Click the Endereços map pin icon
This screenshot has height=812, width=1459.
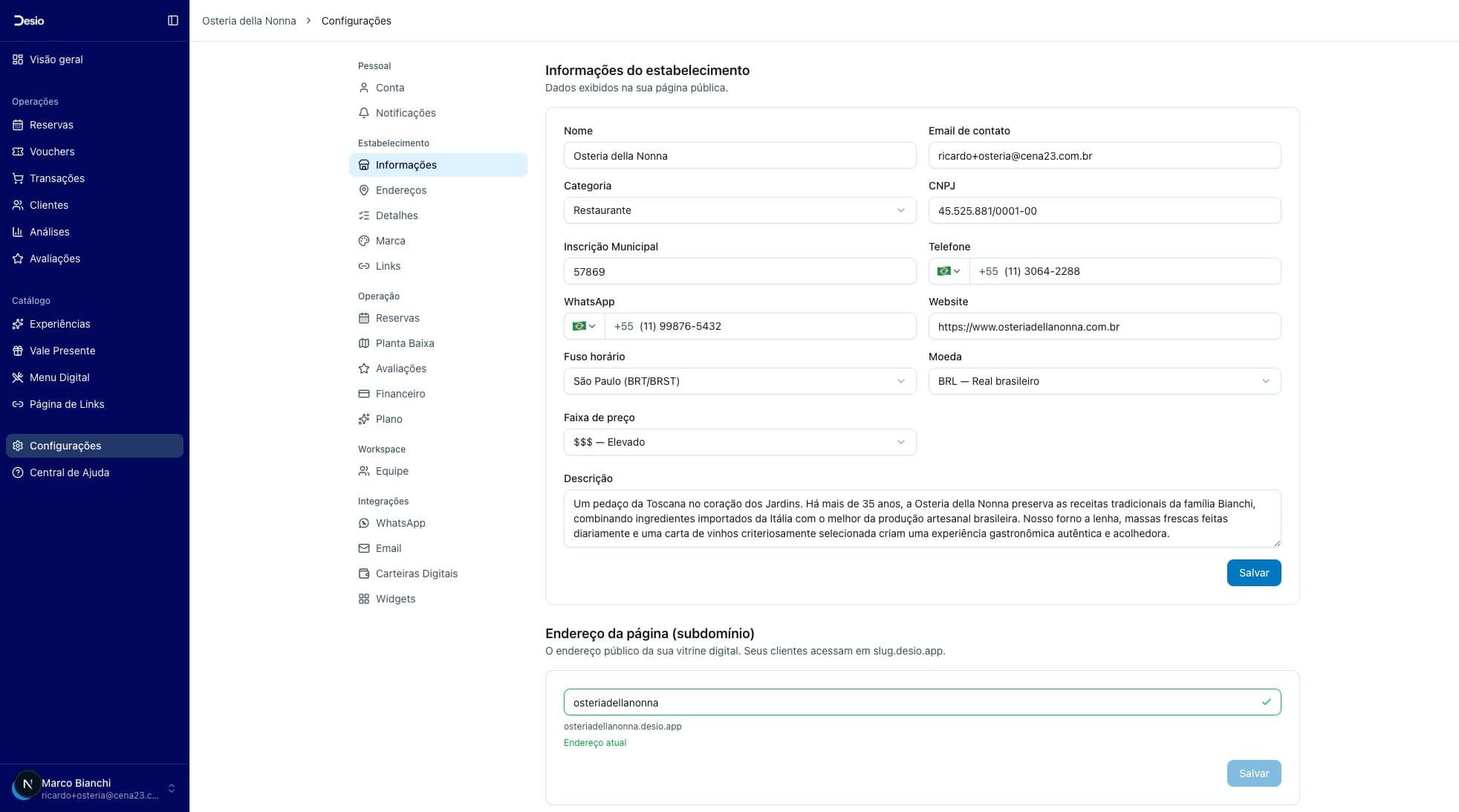(364, 190)
